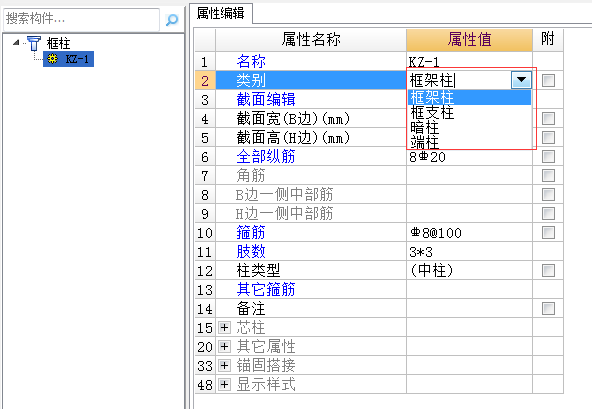
Task: Click the 类别 combo box text field
Action: [460, 80]
